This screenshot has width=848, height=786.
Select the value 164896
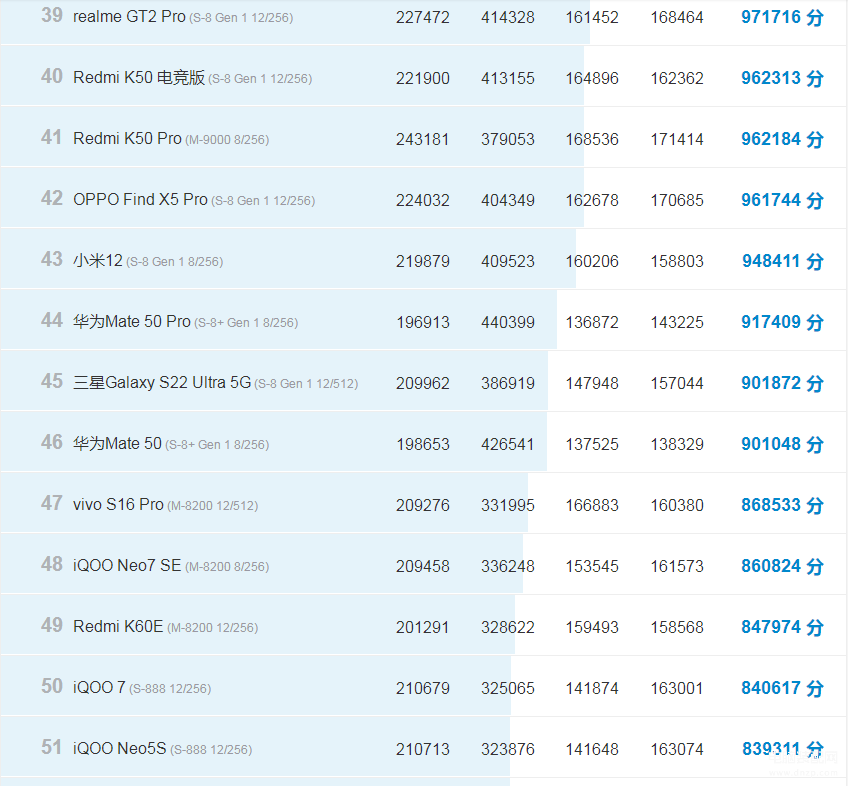(x=592, y=78)
